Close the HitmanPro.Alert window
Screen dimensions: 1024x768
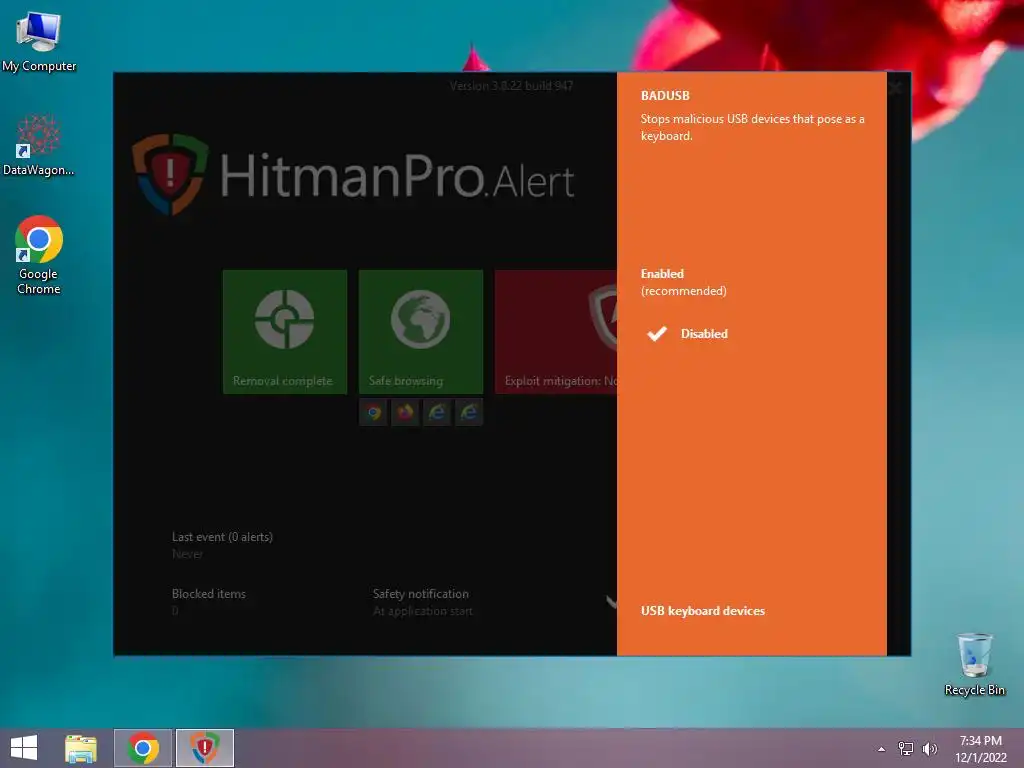[896, 87]
